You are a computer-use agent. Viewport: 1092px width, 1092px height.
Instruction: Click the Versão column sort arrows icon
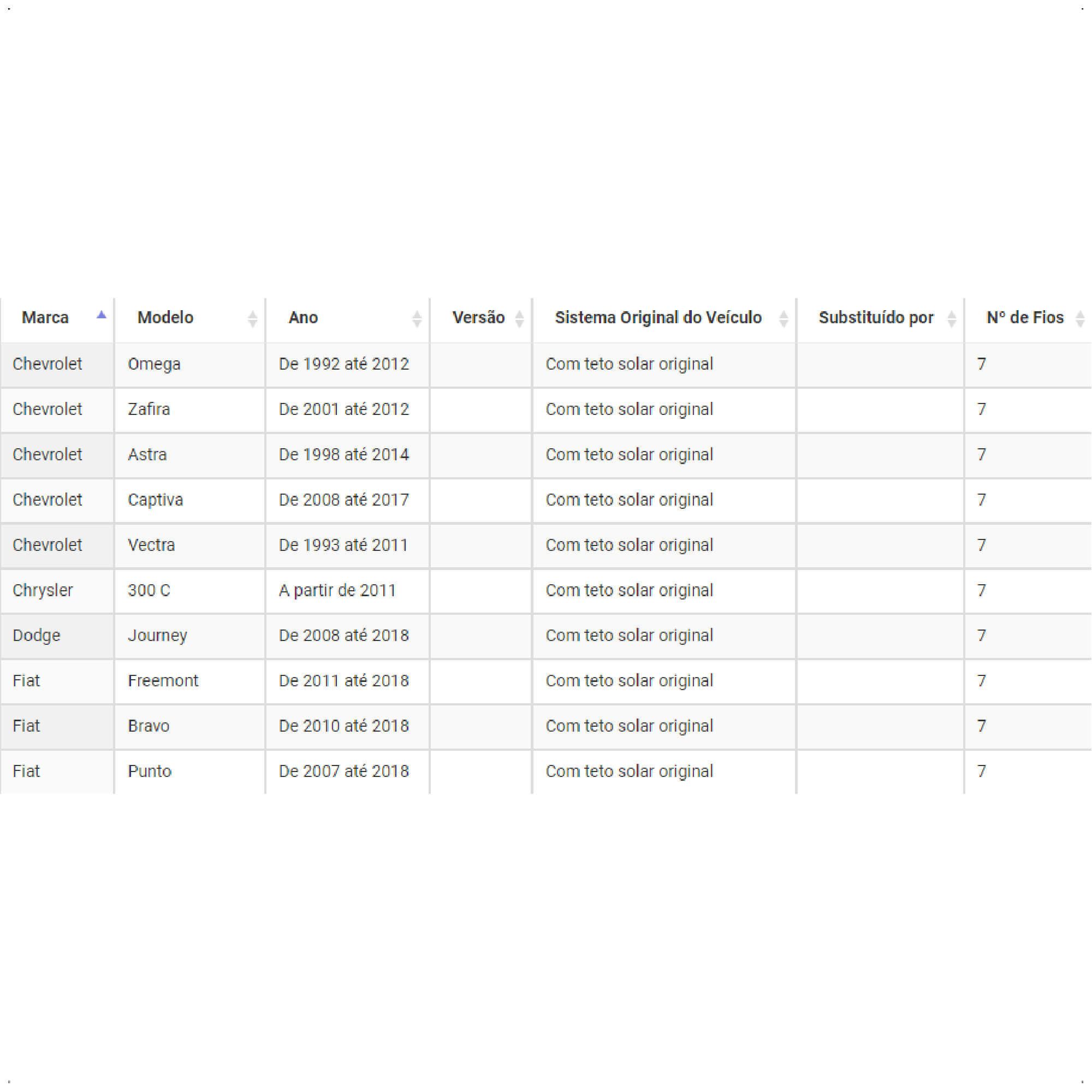coord(519,319)
